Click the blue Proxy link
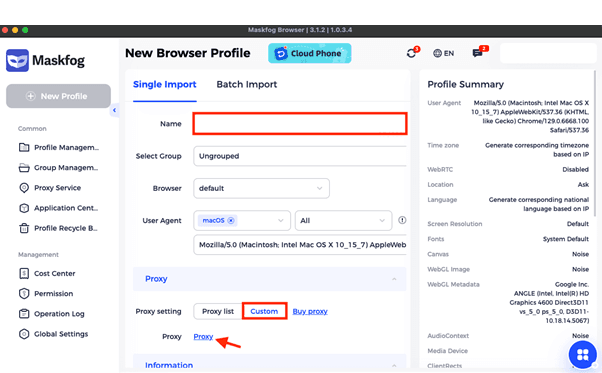Image resolution: width=602 pixels, height=373 pixels. 203,337
